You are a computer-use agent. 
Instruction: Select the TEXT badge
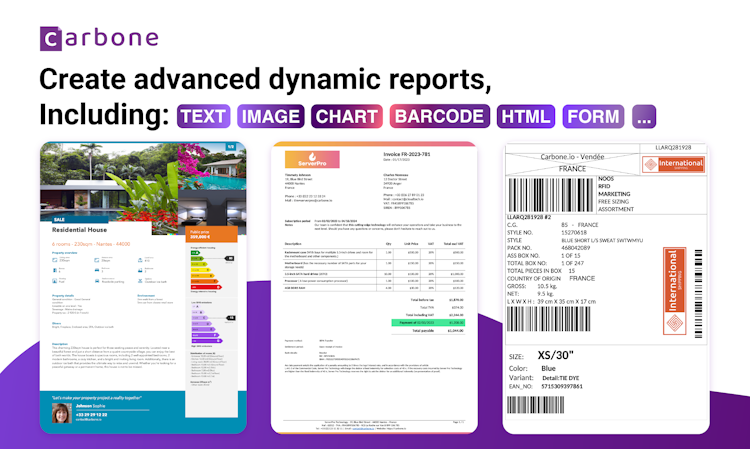(203, 116)
